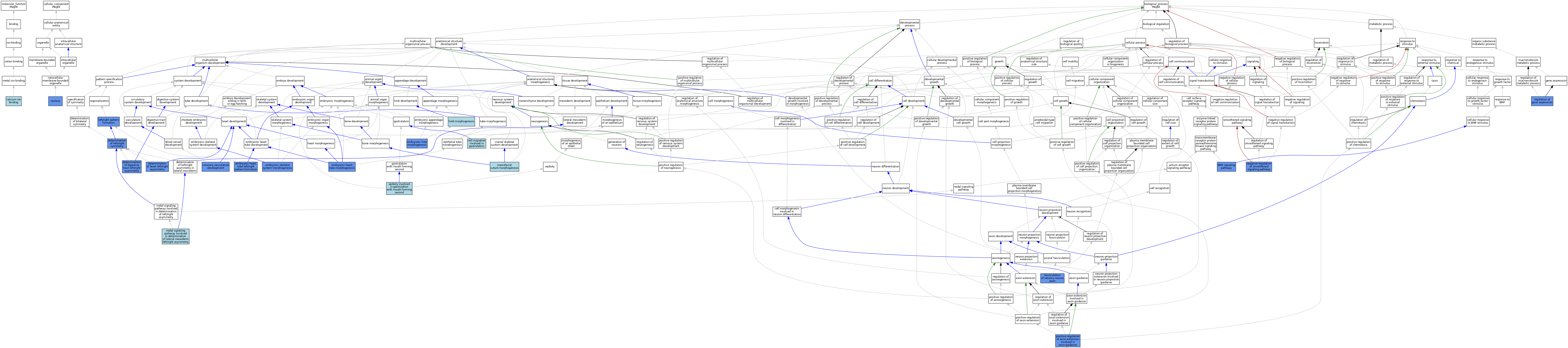Select 'positive regulation of axon extension involved in axon guidance'
This screenshot has width=1568, height=348.
click(1068, 341)
